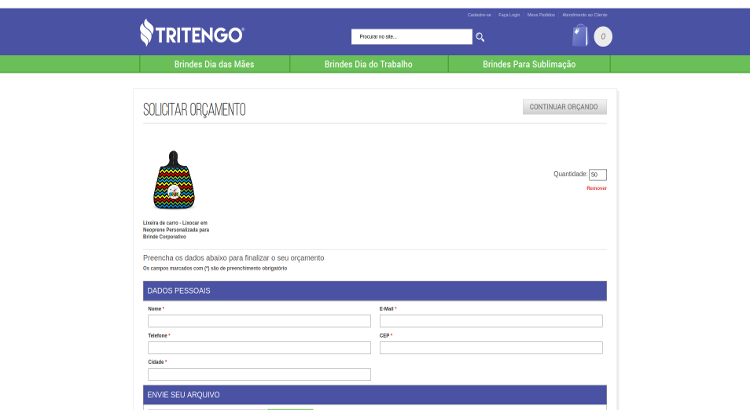Click the 'Os campos marcados com (*)' note
This screenshot has height=410, width=750.
pyautogui.click(x=215, y=268)
